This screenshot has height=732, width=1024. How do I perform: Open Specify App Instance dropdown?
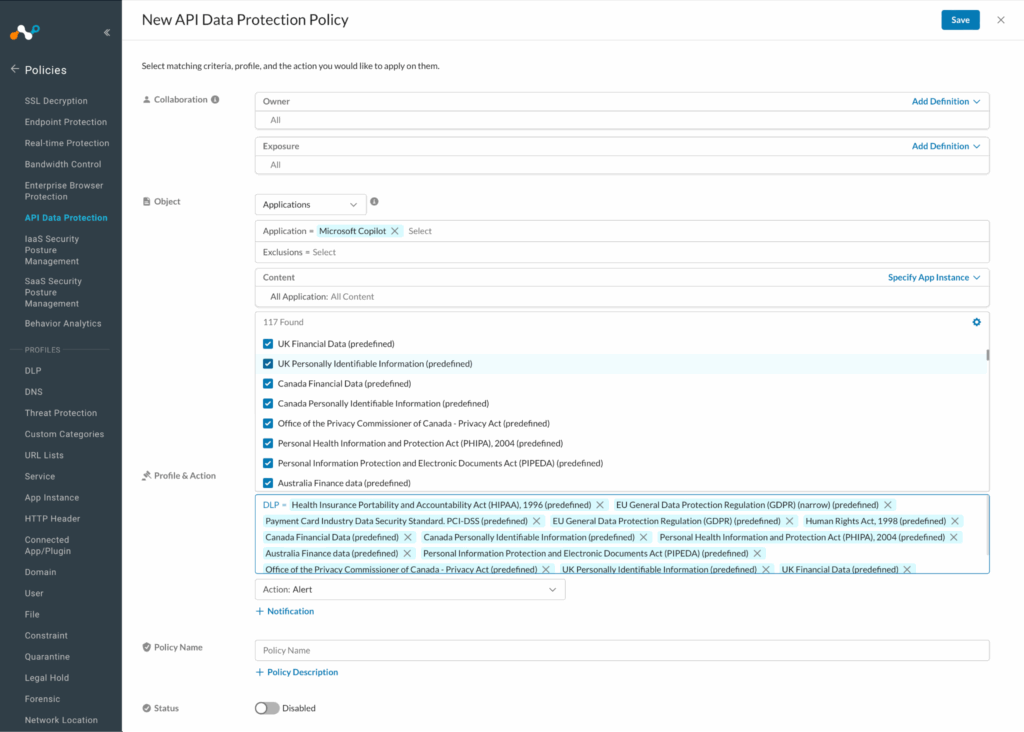(x=934, y=277)
